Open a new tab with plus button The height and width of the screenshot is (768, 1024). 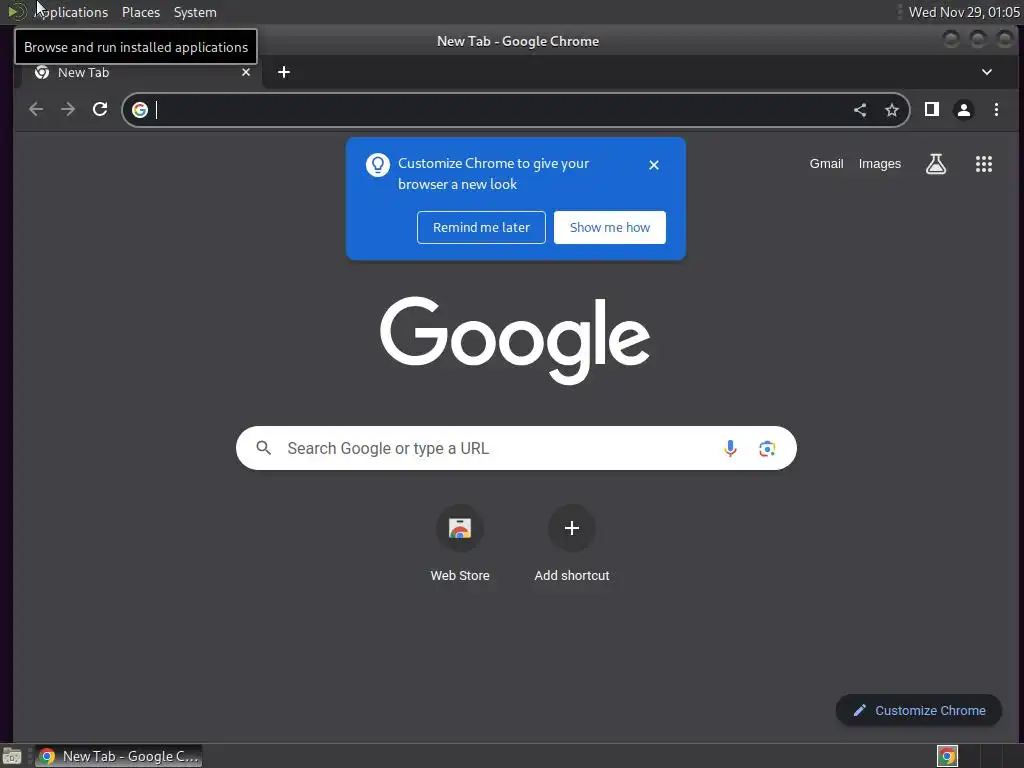(283, 72)
